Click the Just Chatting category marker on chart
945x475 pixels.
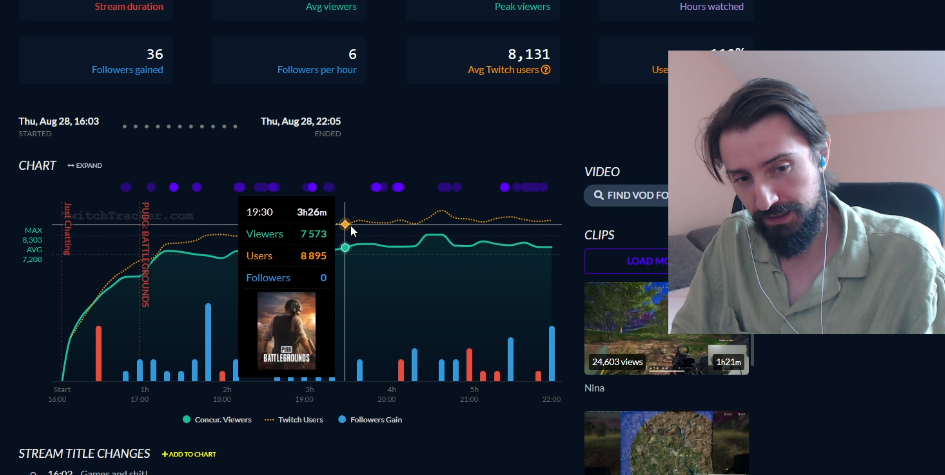click(x=67, y=229)
